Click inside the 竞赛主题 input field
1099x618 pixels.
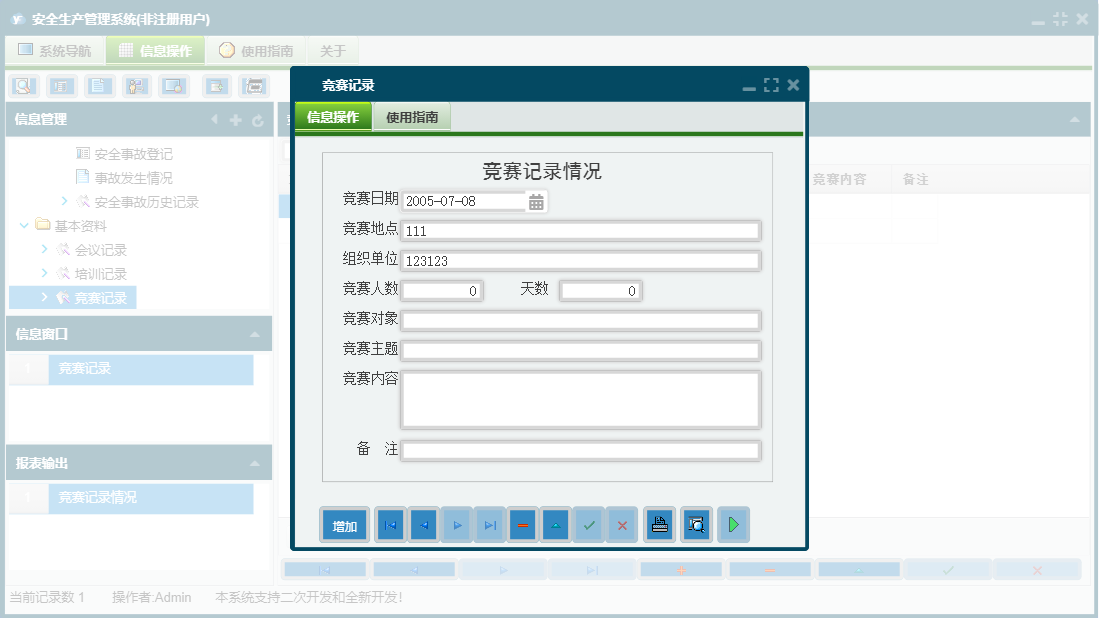coord(580,350)
